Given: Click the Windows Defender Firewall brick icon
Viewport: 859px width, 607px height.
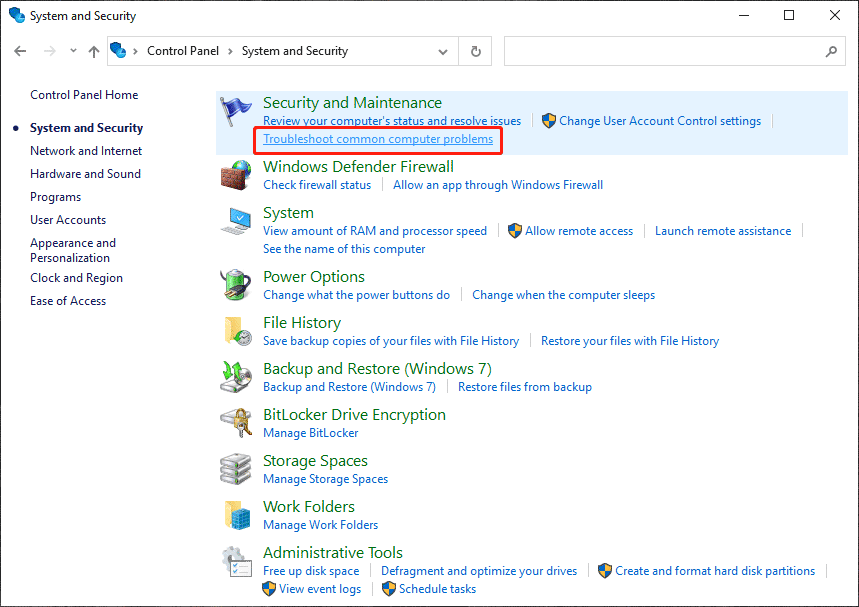Looking at the screenshot, I should (x=236, y=176).
